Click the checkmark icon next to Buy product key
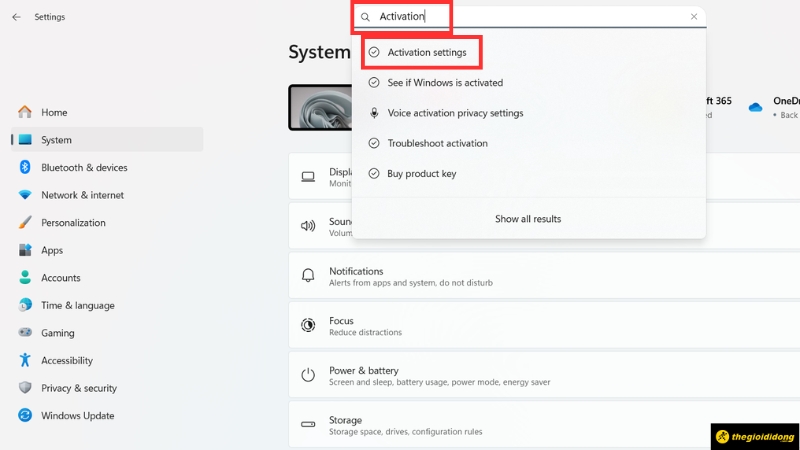This screenshot has width=800, height=450. (x=374, y=173)
